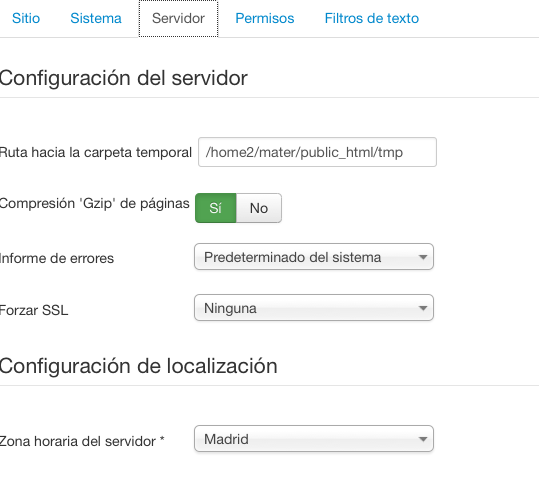Click the arrow on Predeterminado del sistema
539x484 pixels.
[x=423, y=257]
